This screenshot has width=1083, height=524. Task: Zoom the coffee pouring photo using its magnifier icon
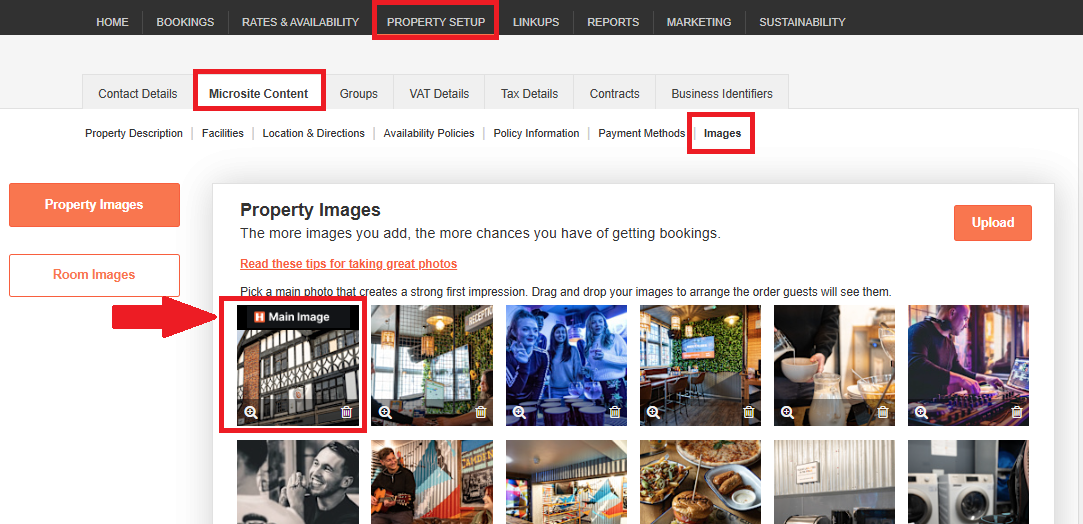point(787,412)
